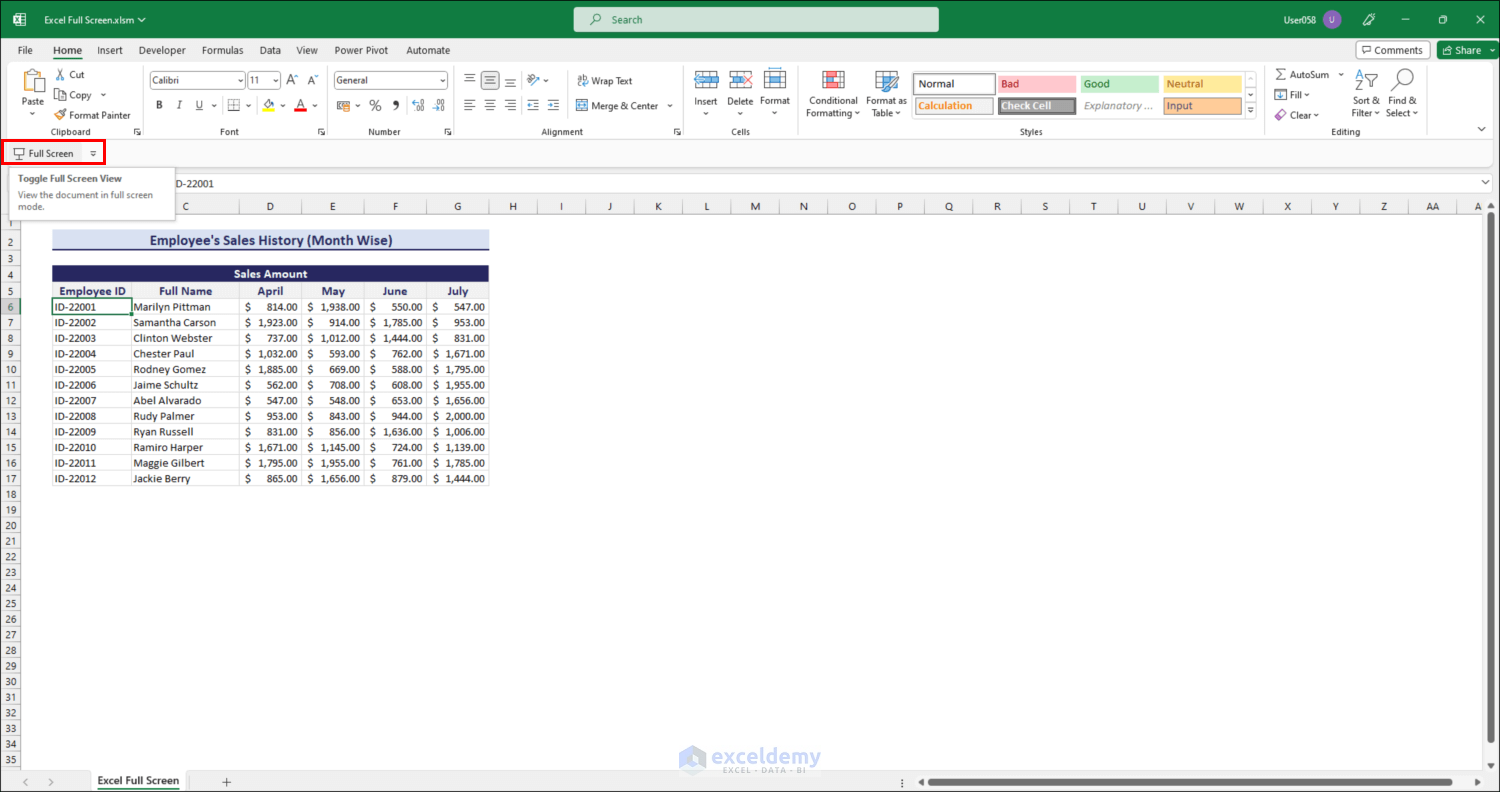Click the Orientation text-angle icon
This screenshot has width=1500, height=792.
click(x=534, y=80)
